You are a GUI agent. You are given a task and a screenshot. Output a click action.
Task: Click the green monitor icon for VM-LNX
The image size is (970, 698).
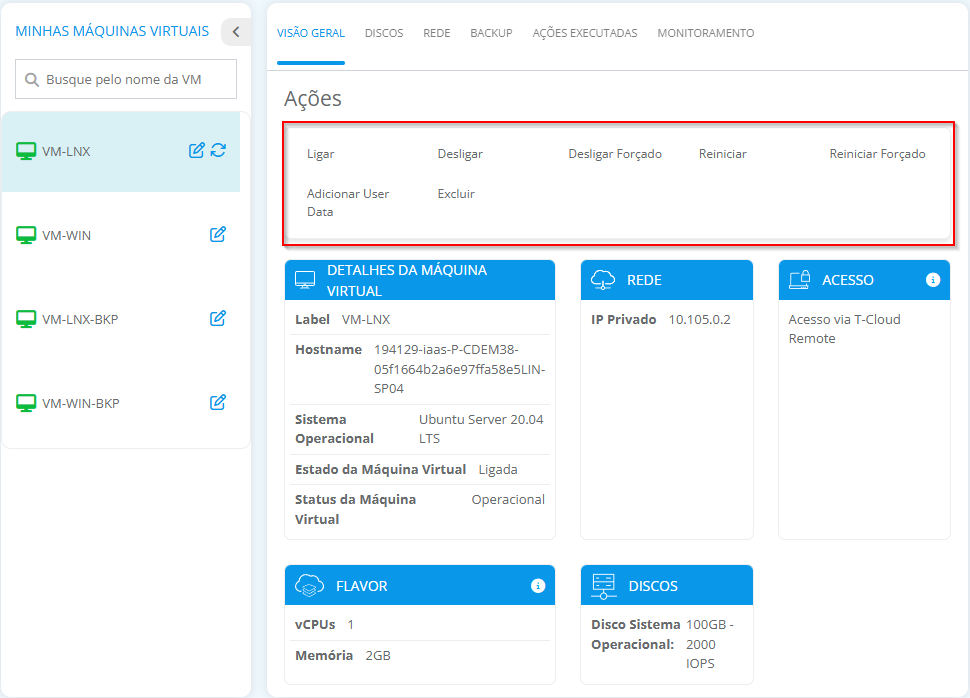[26, 151]
